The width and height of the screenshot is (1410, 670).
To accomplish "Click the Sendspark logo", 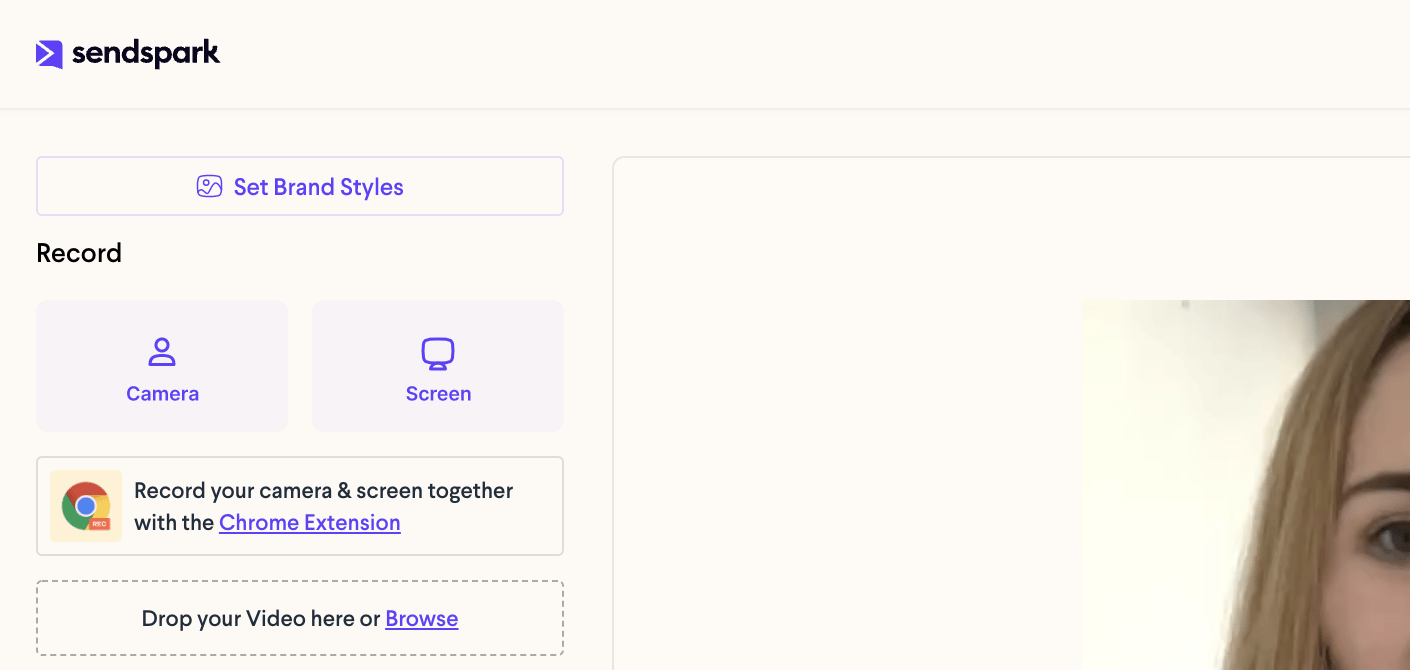I will (x=128, y=54).
